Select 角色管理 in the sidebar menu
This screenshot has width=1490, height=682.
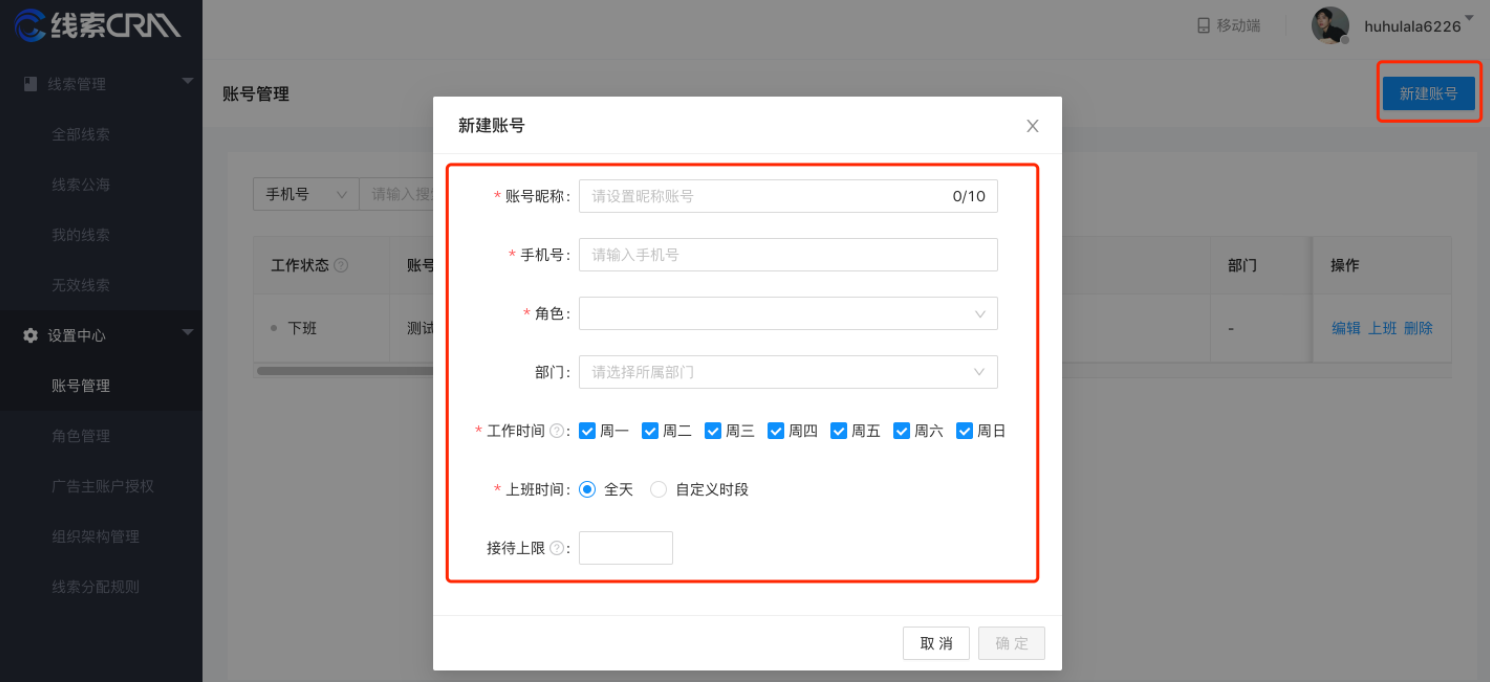(79, 436)
